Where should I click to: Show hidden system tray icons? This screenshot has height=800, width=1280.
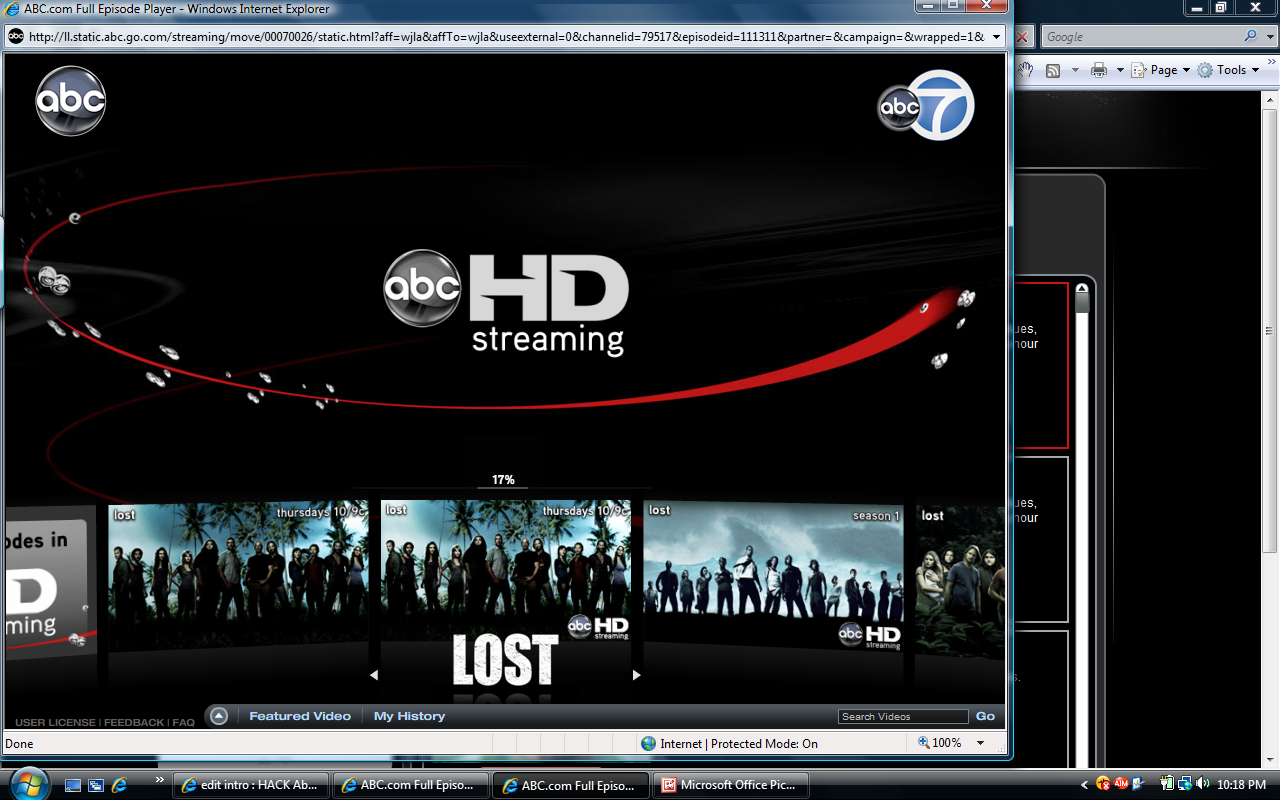pos(1085,785)
